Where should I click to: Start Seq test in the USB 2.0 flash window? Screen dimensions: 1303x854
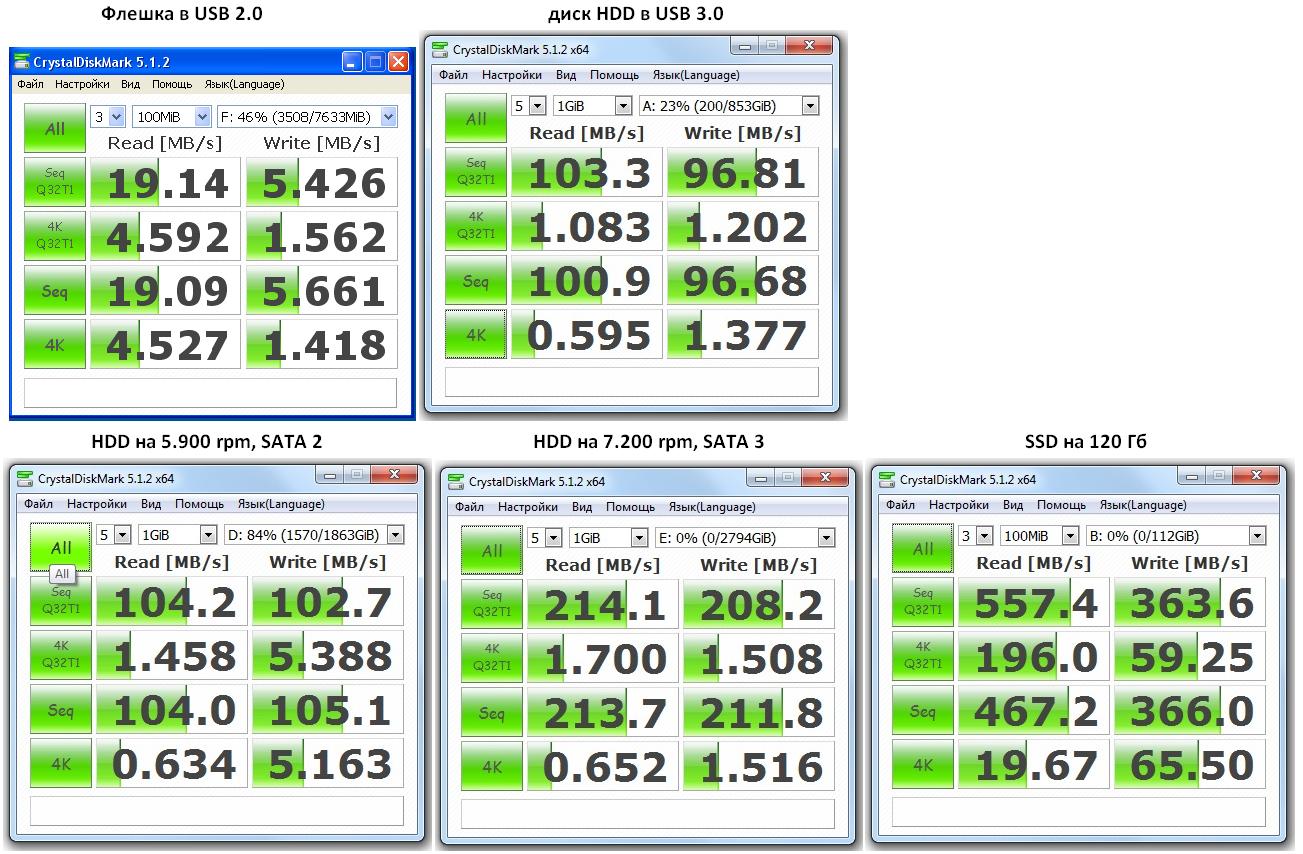(x=55, y=290)
